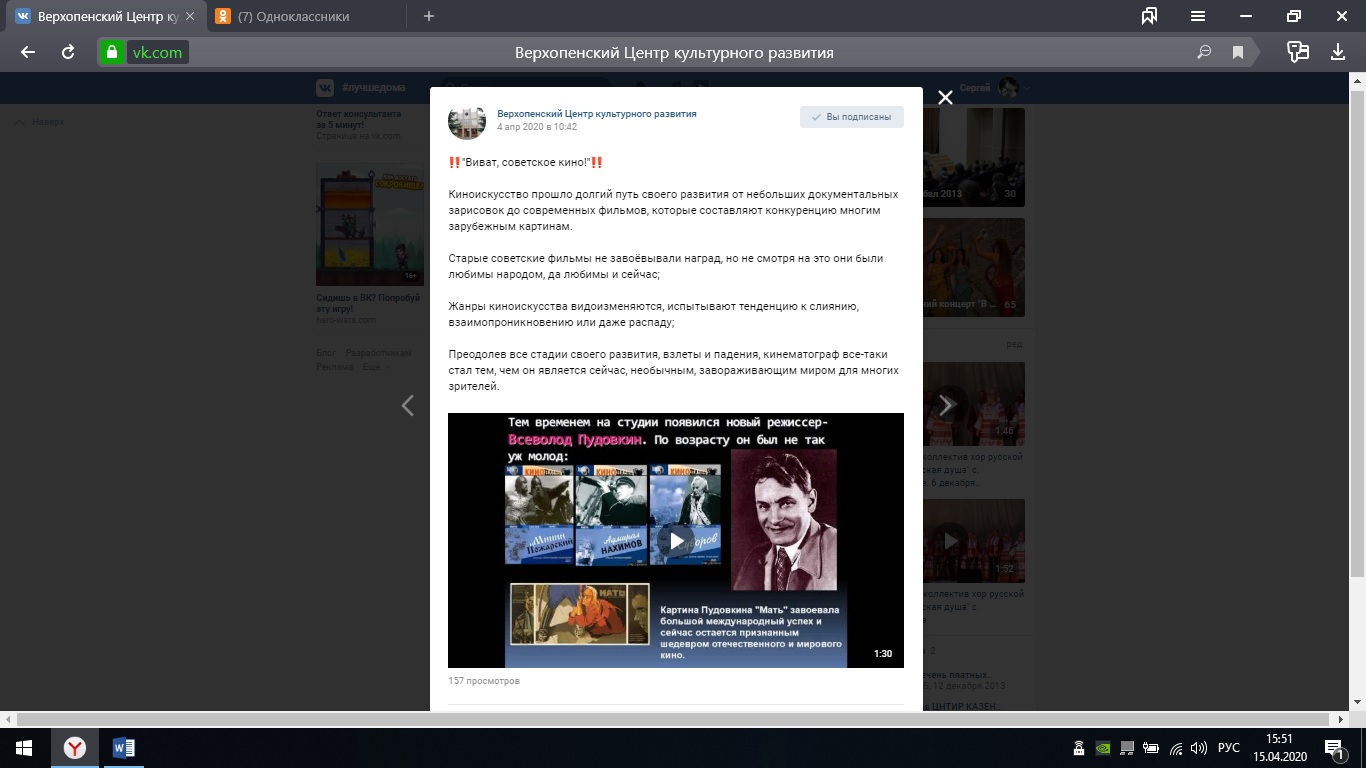Viewport: 1366px width, 768px height.
Task: Click the community avatar in the post header
Action: (x=467, y=121)
